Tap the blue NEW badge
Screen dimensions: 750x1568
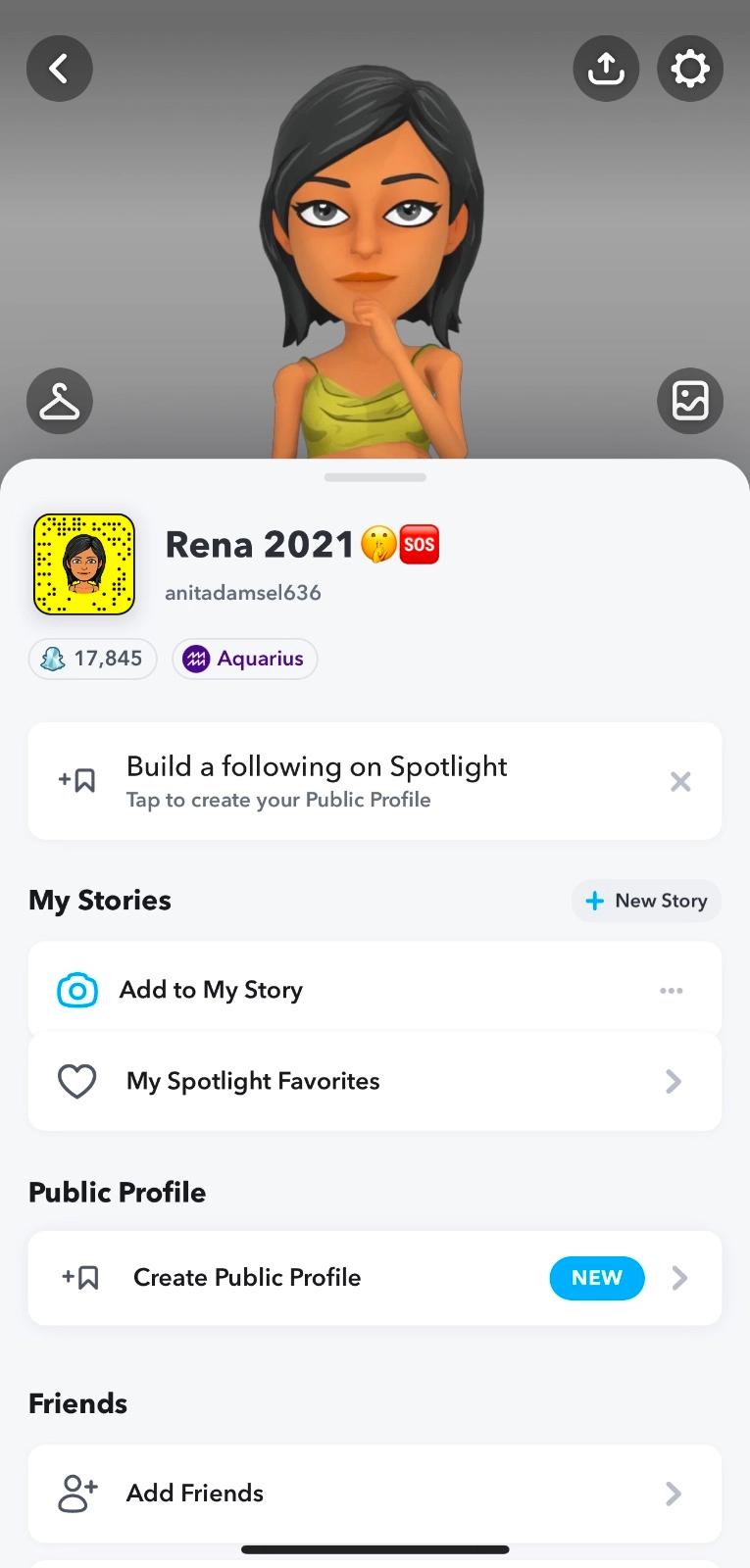coord(597,1278)
